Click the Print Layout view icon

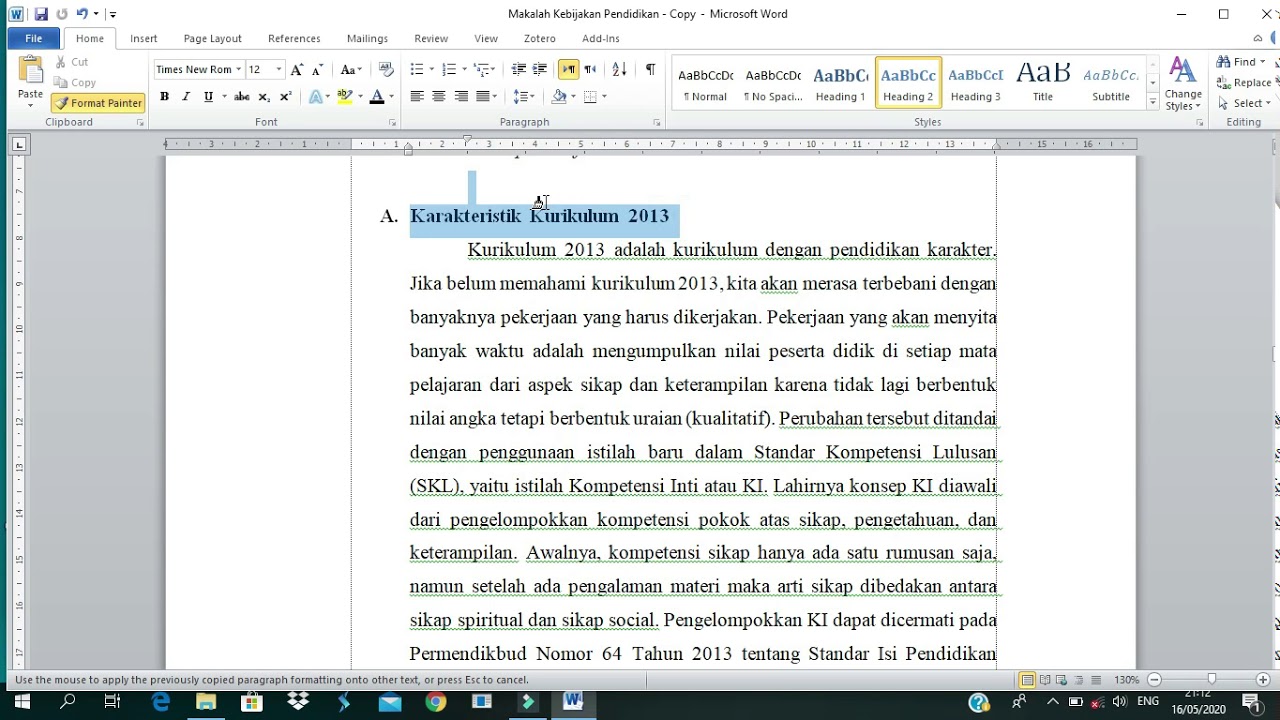coord(1027,680)
